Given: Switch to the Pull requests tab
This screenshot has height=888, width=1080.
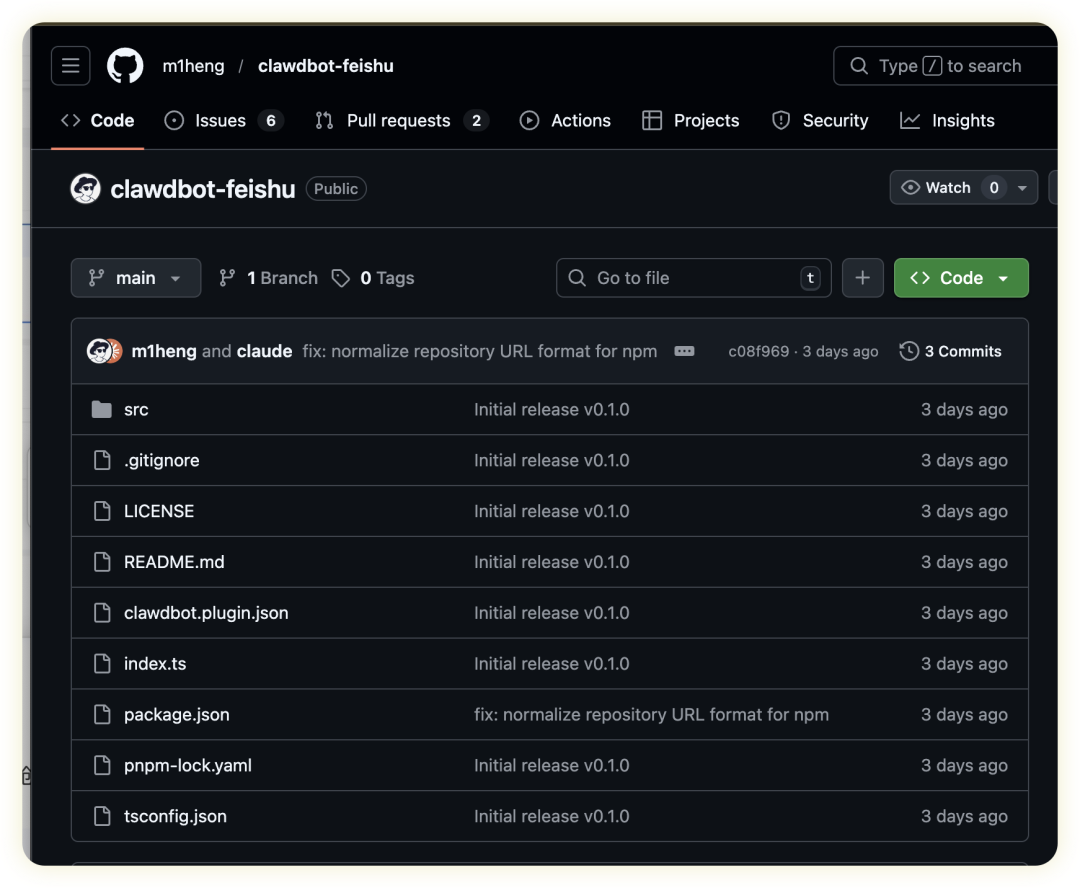Looking at the screenshot, I should click(400, 121).
